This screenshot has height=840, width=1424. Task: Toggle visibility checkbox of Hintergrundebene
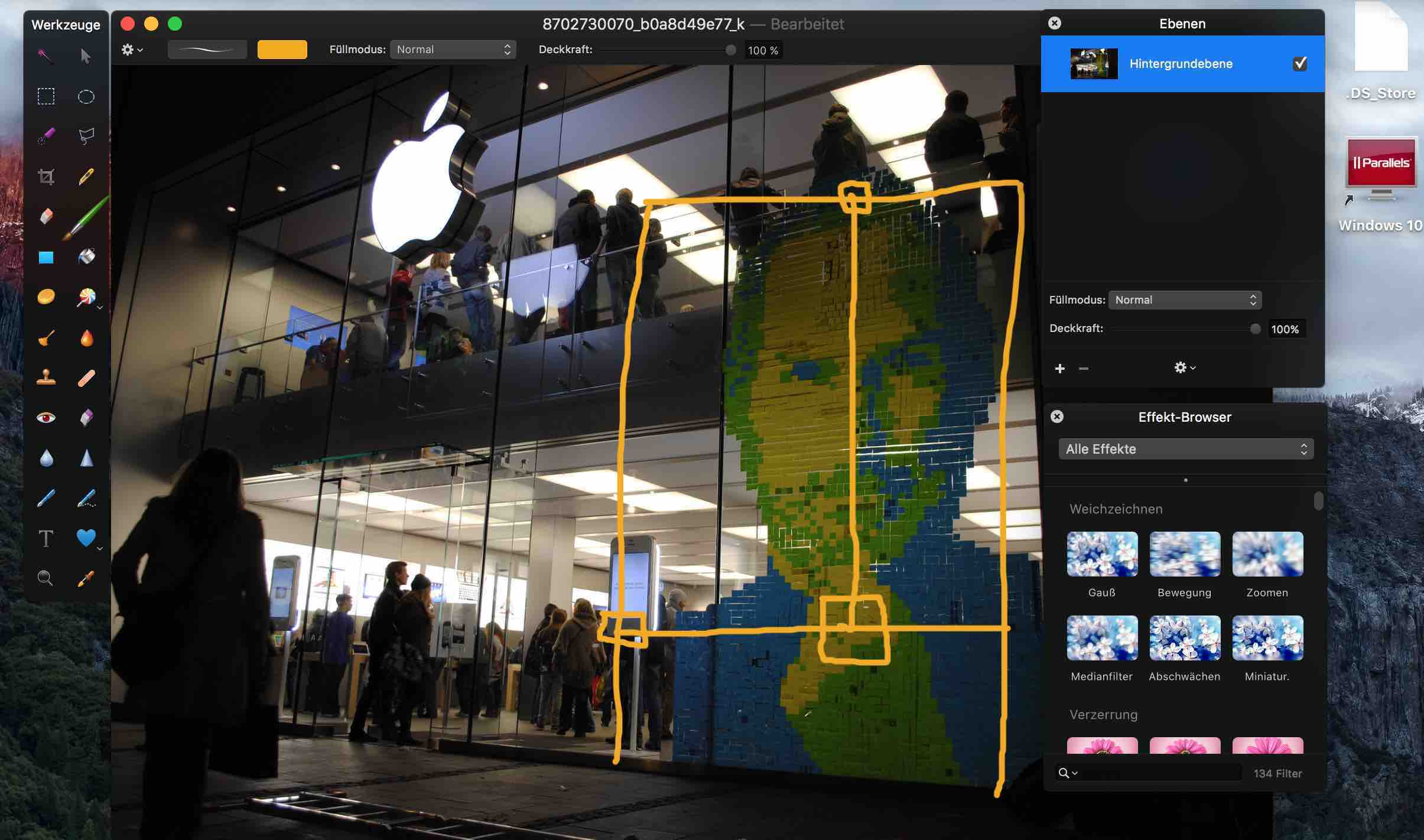click(1299, 63)
